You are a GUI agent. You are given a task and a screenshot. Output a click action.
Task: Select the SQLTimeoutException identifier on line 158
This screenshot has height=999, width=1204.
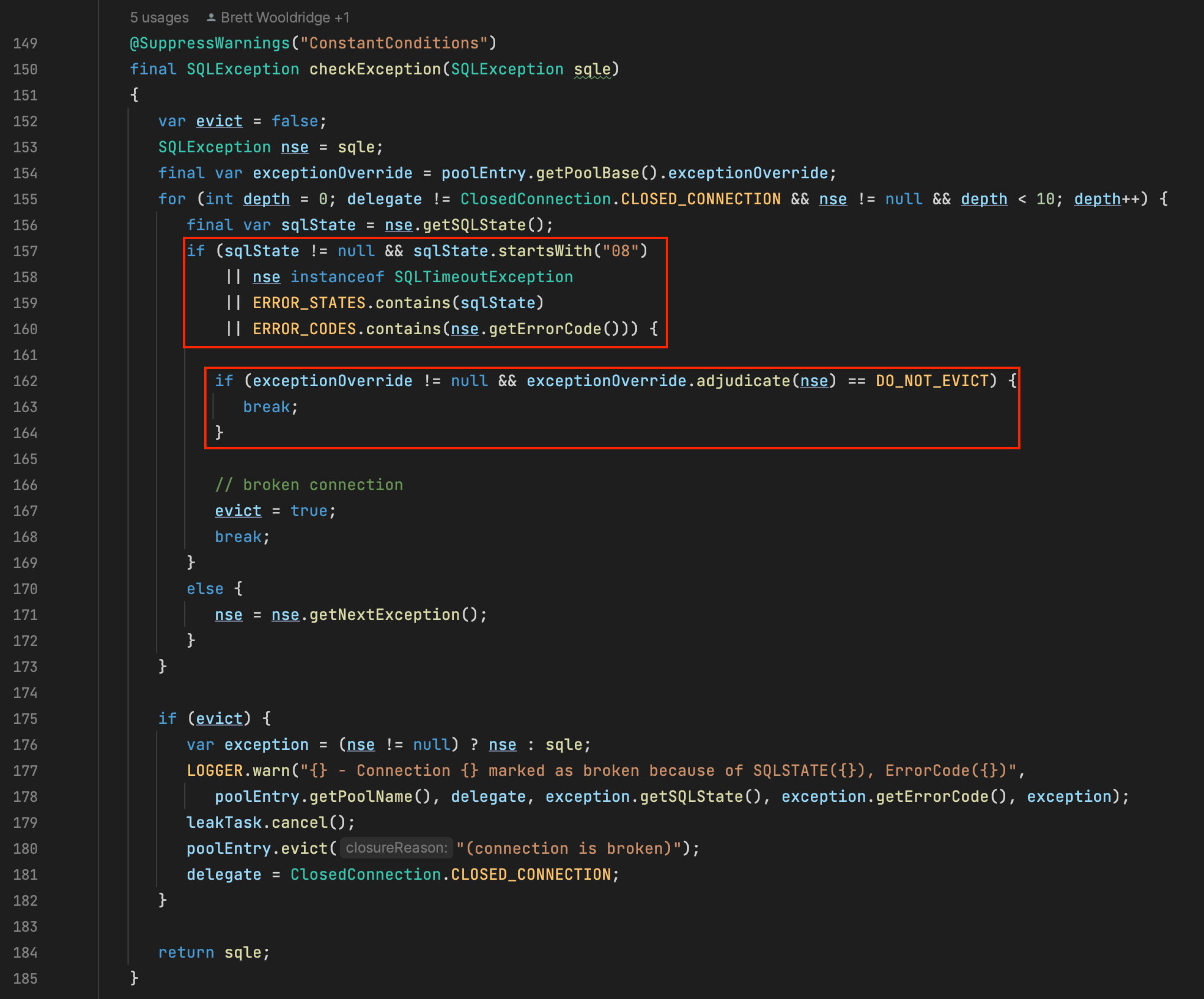(483, 276)
